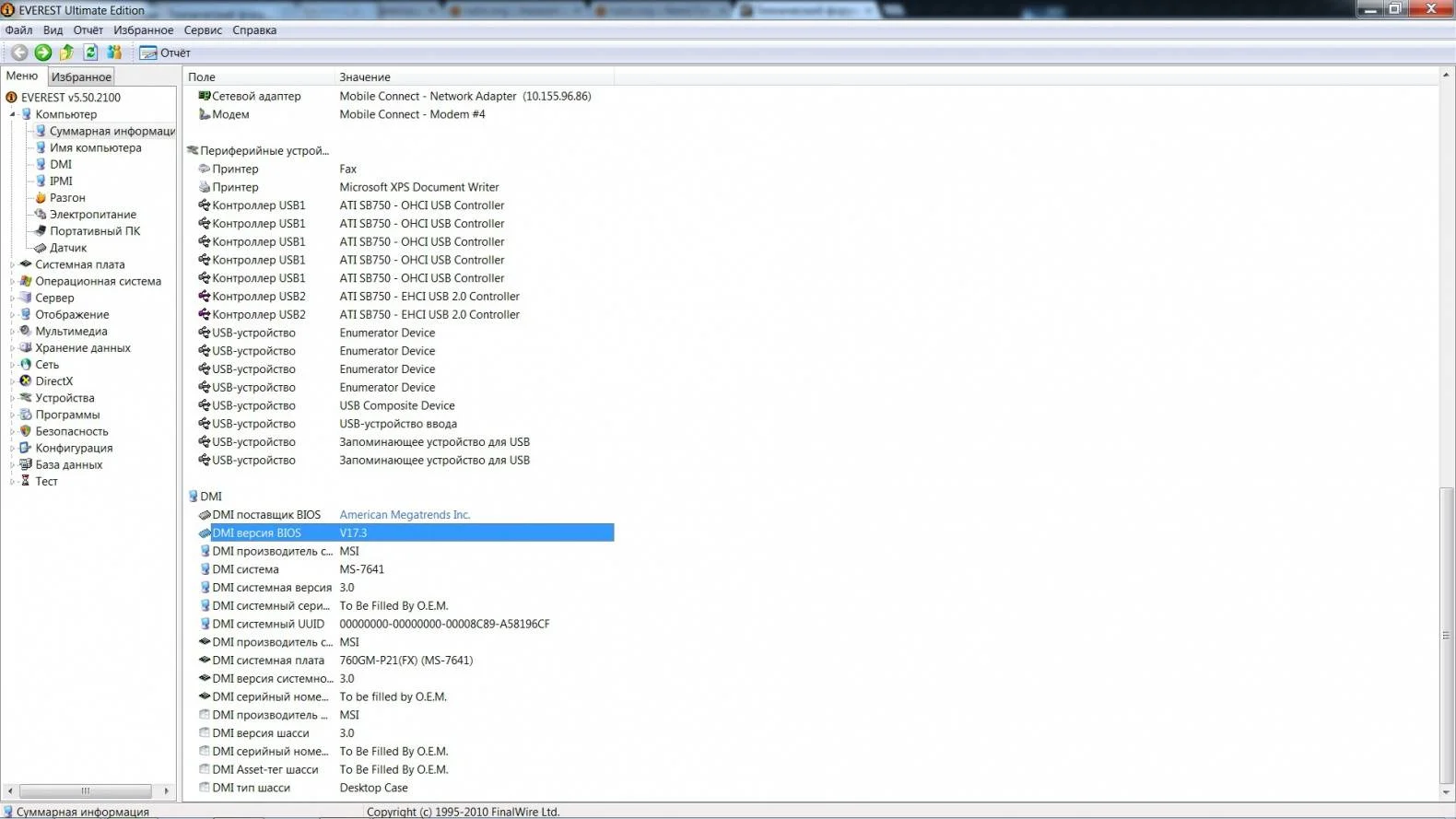Screen dimensions: 1456x819
Task: Switch to the Избранное panel tab
Action: [x=81, y=77]
